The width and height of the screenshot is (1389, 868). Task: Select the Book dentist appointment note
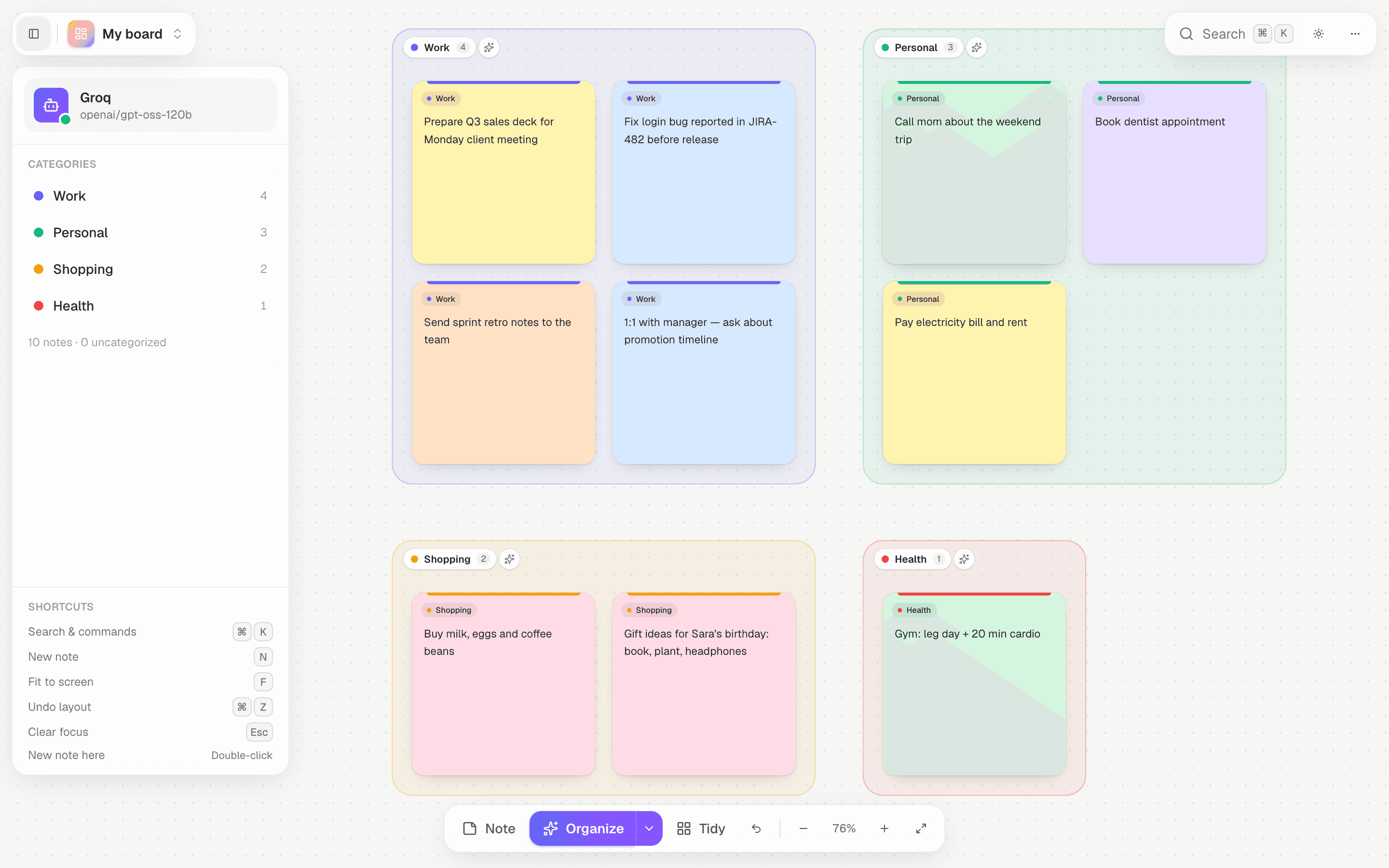coord(1174,172)
